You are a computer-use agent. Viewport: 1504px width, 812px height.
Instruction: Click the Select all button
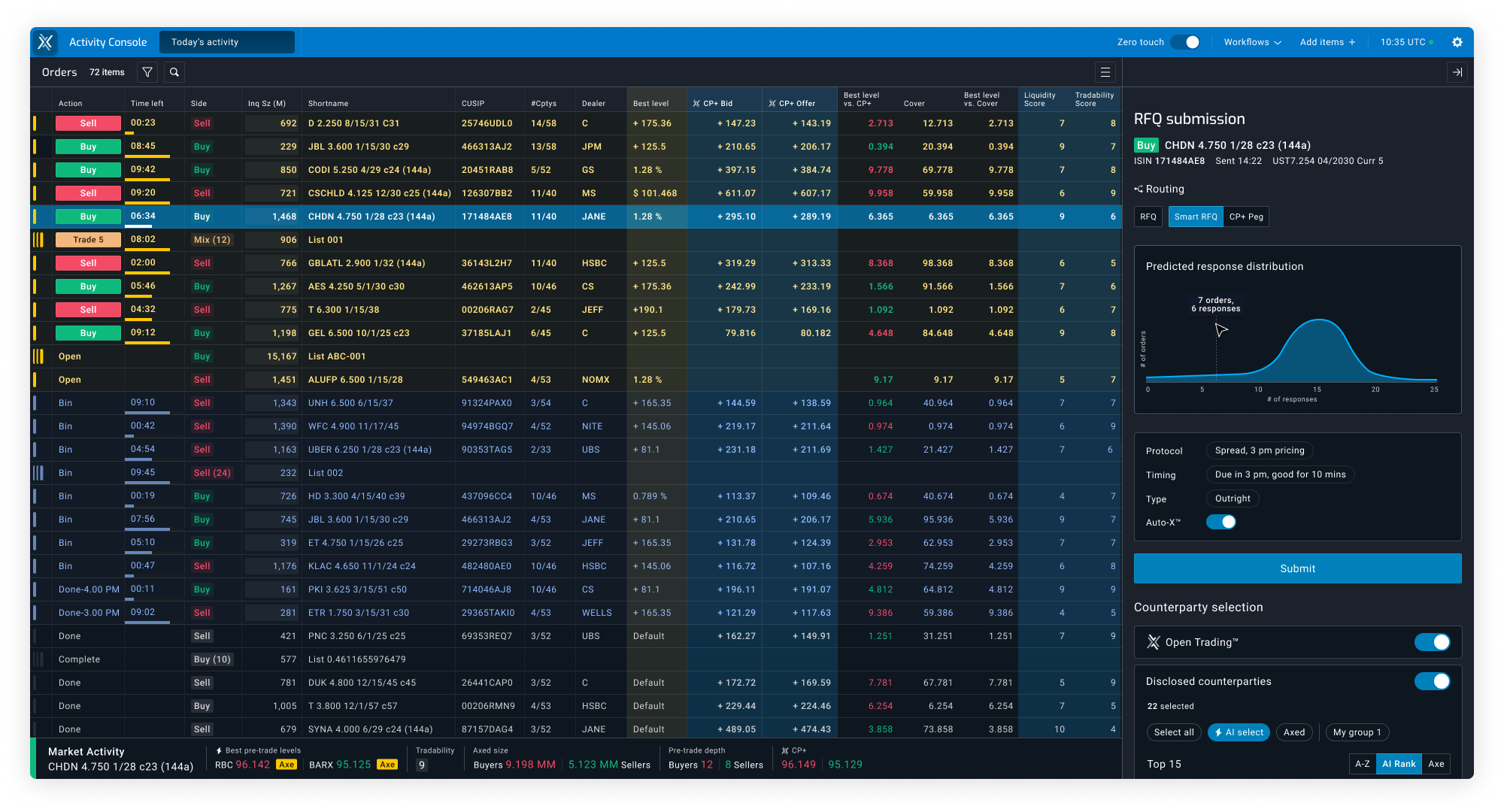point(1174,732)
